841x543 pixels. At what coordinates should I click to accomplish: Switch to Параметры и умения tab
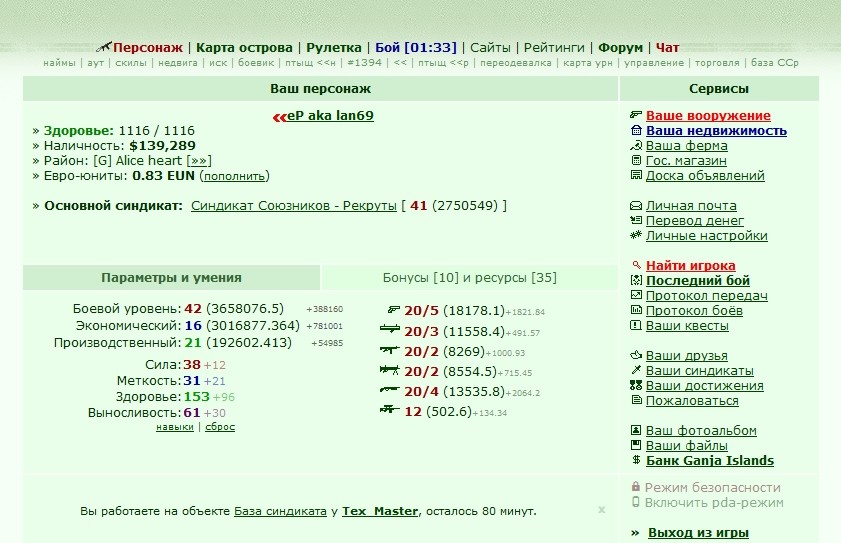point(171,277)
